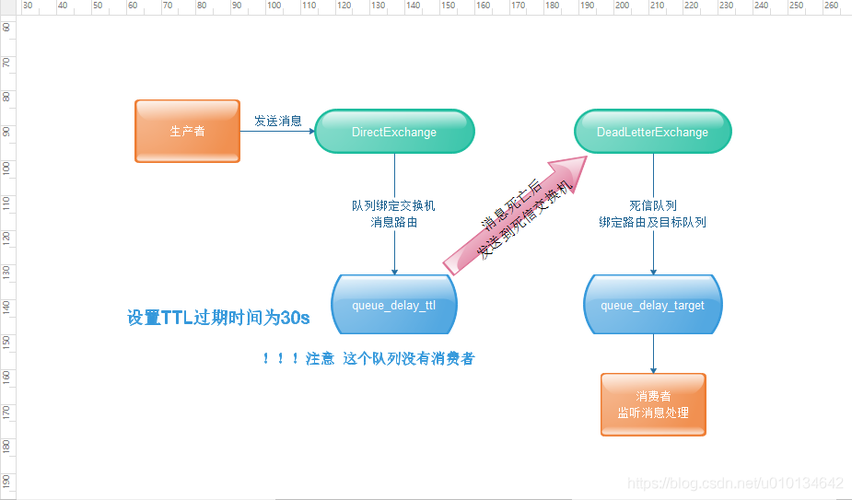Click the 注意 这个队列没有消费者 note
Image resolution: width=852 pixels, height=500 pixels.
(369, 358)
